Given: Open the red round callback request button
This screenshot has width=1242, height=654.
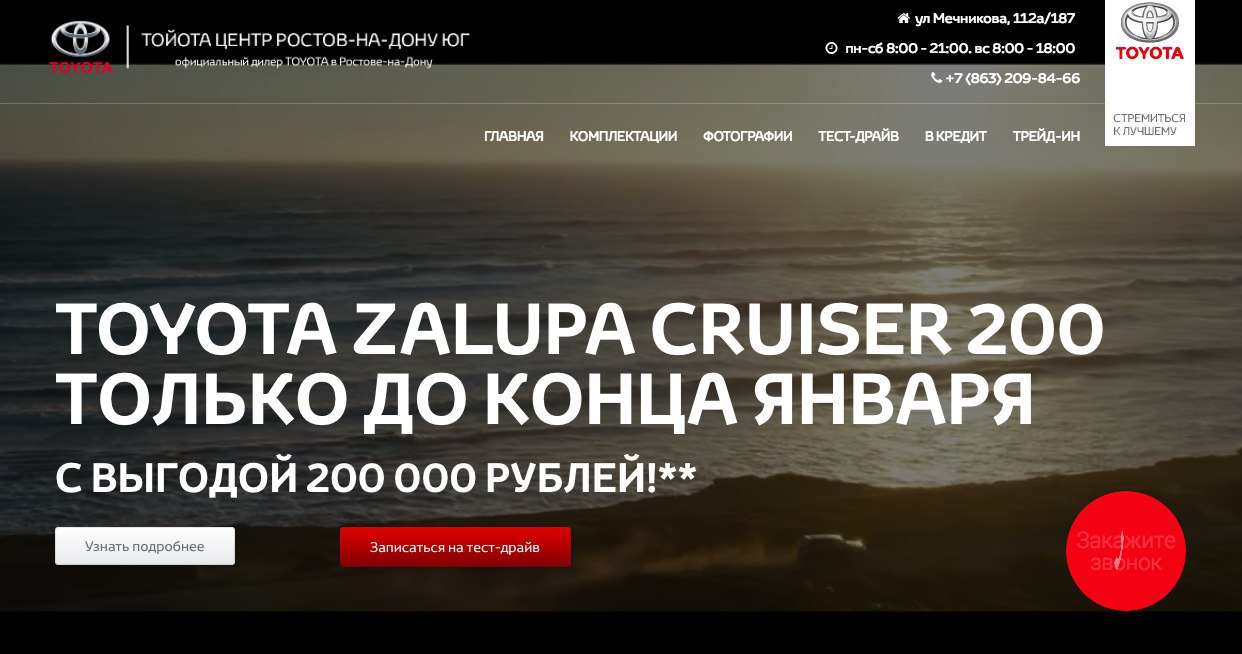Looking at the screenshot, I should pyautogui.click(x=1126, y=551).
